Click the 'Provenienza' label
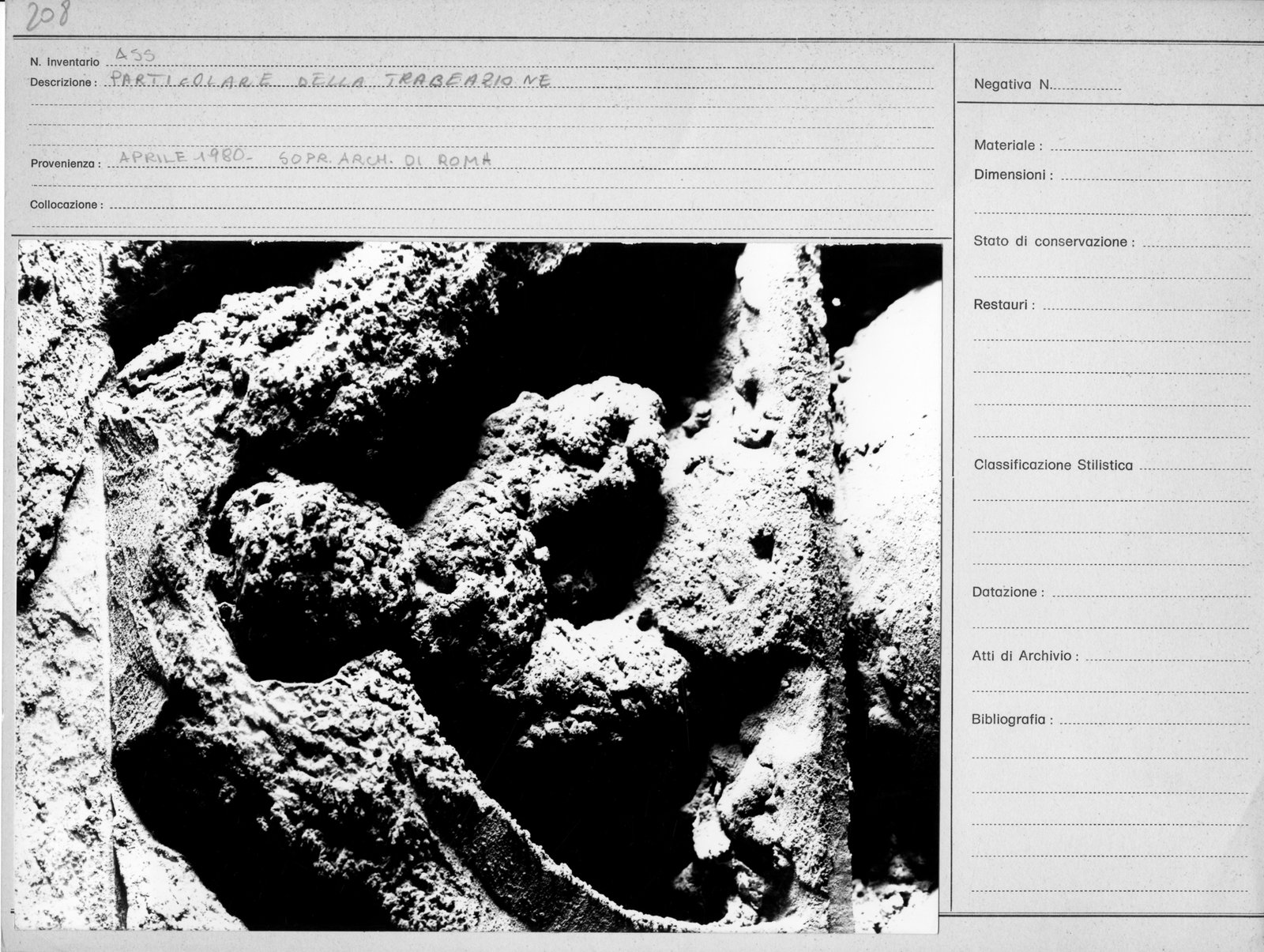This screenshot has width=1264, height=952. pos(66,164)
